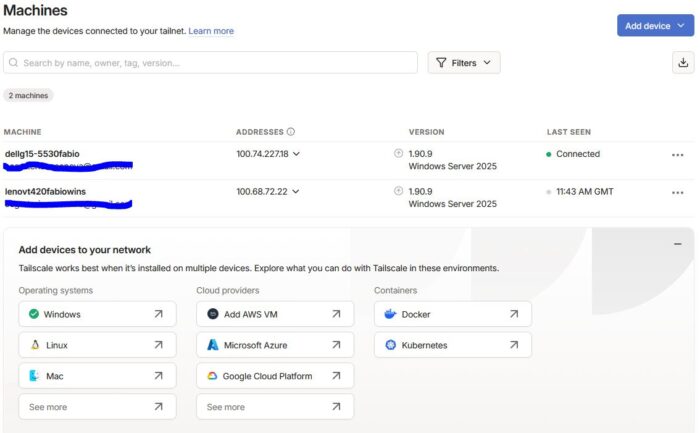Open the Windows install card
The width and height of the screenshot is (700, 433).
tap(97, 314)
